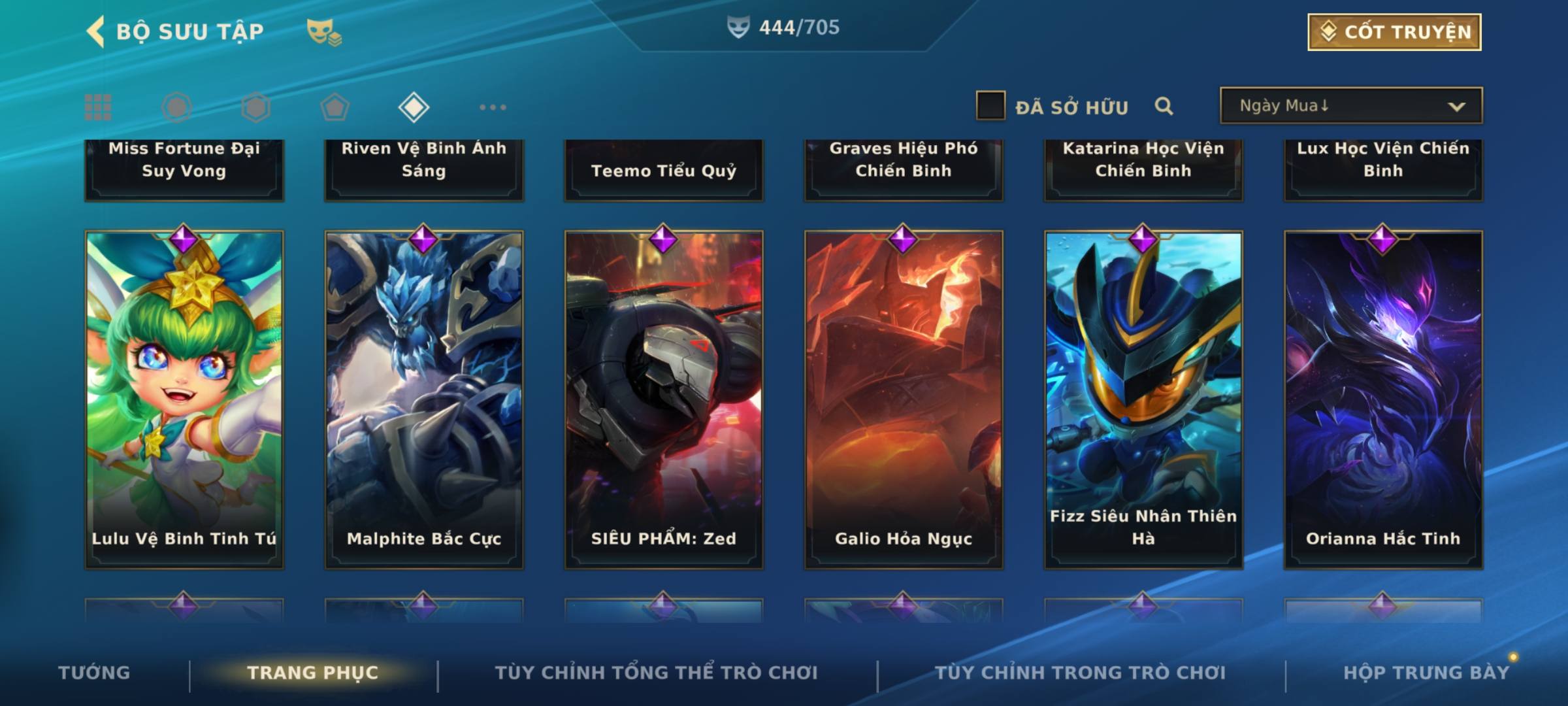The height and width of the screenshot is (706, 1568).
Task: Go back using the Bộ Sưu Tập arrow
Action: coord(95,31)
